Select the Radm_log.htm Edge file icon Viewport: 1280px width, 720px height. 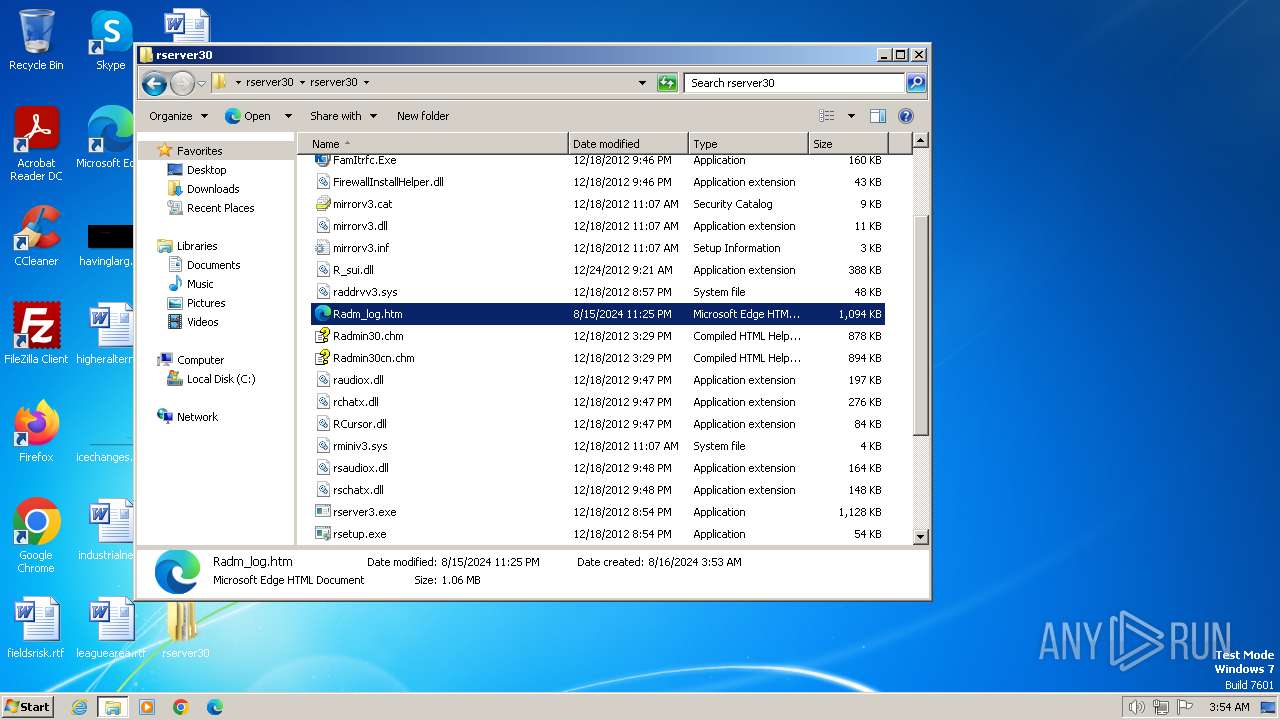[x=322, y=314]
